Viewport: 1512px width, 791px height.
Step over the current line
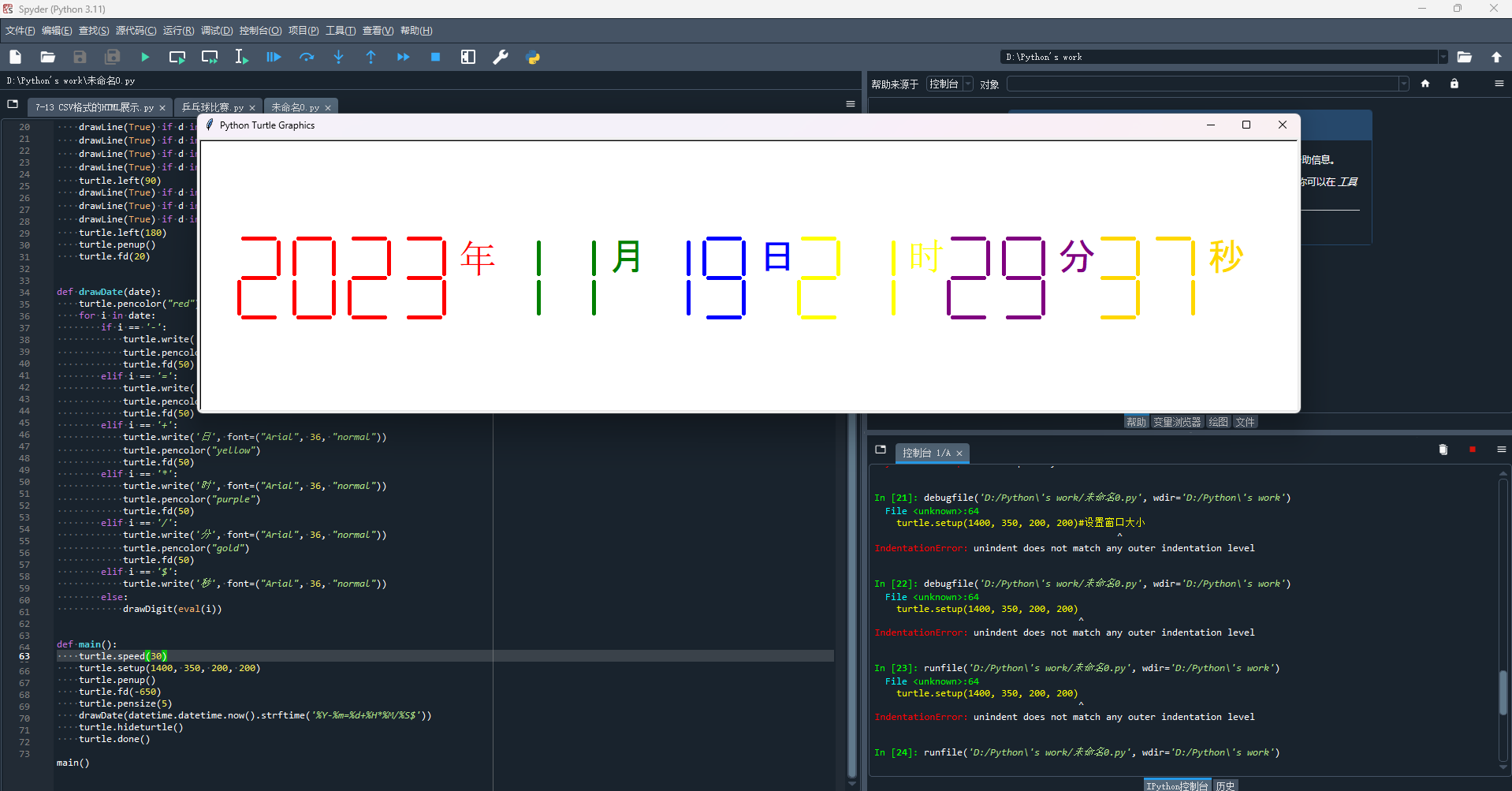[x=307, y=57]
